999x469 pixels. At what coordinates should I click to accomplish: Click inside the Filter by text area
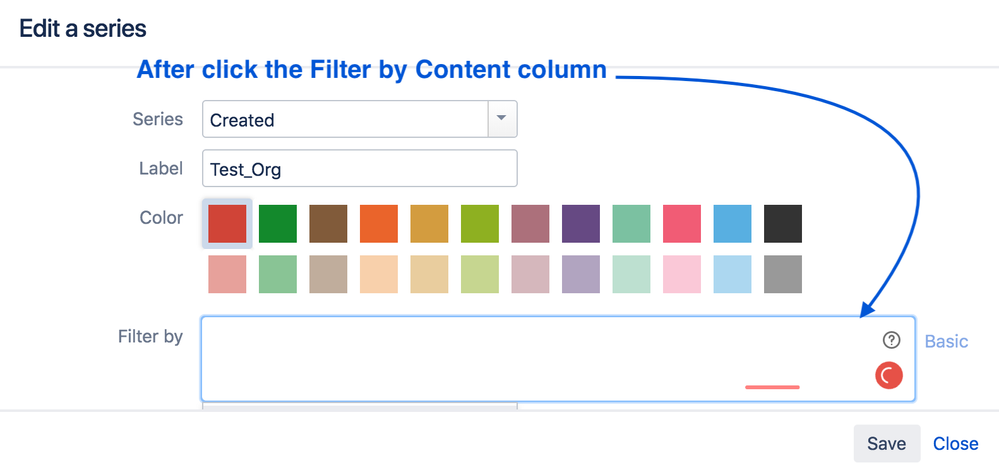[558, 359]
